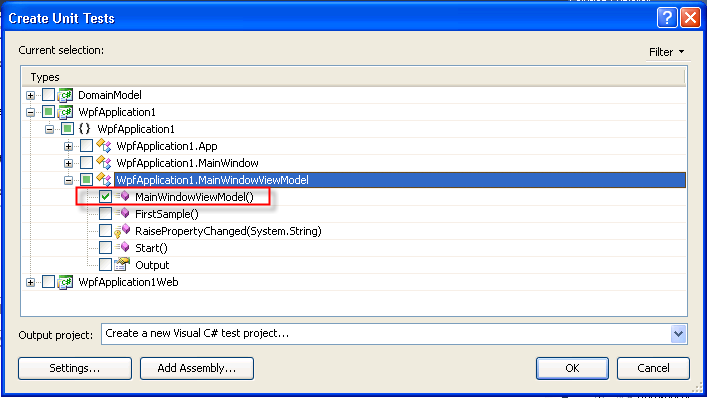
Task: Expand the WpfApplication1.App node
Action: 68,146
